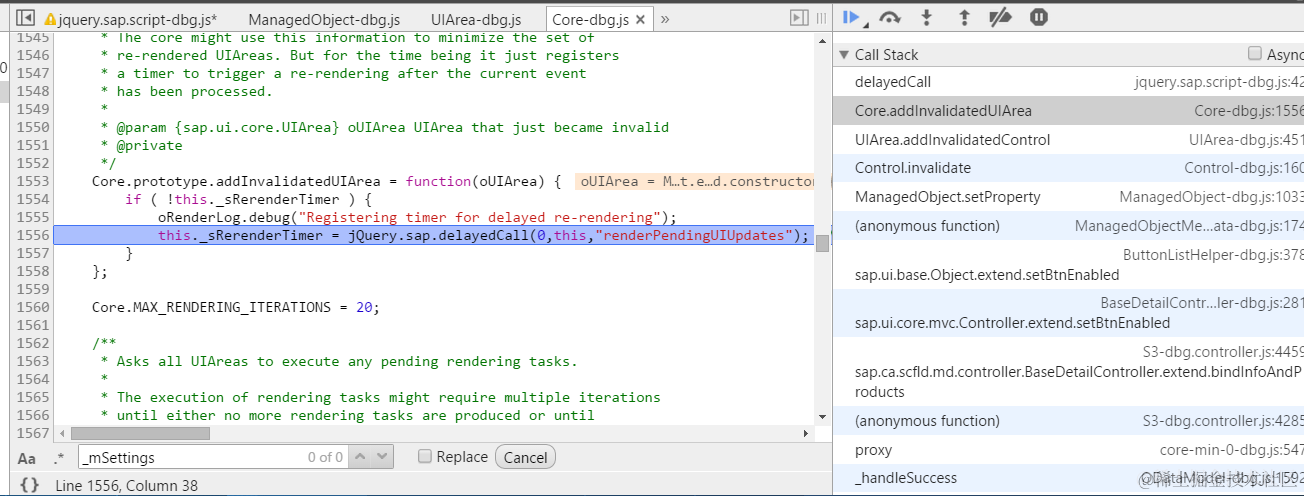The width and height of the screenshot is (1304, 496).
Task: Click the horizontal scrollbar thumb in code editor
Action: click(140, 434)
